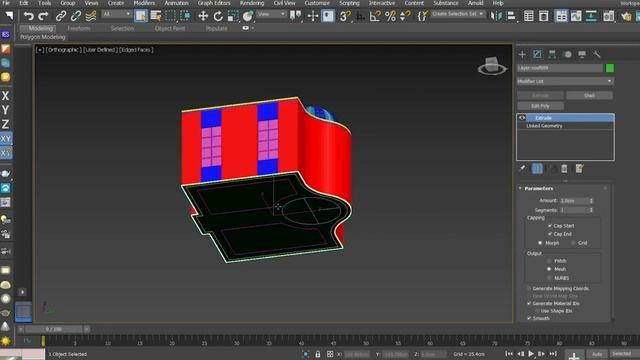Click the Edit Poly modifier button
Viewport: 640px width, 360px height.
(540, 106)
